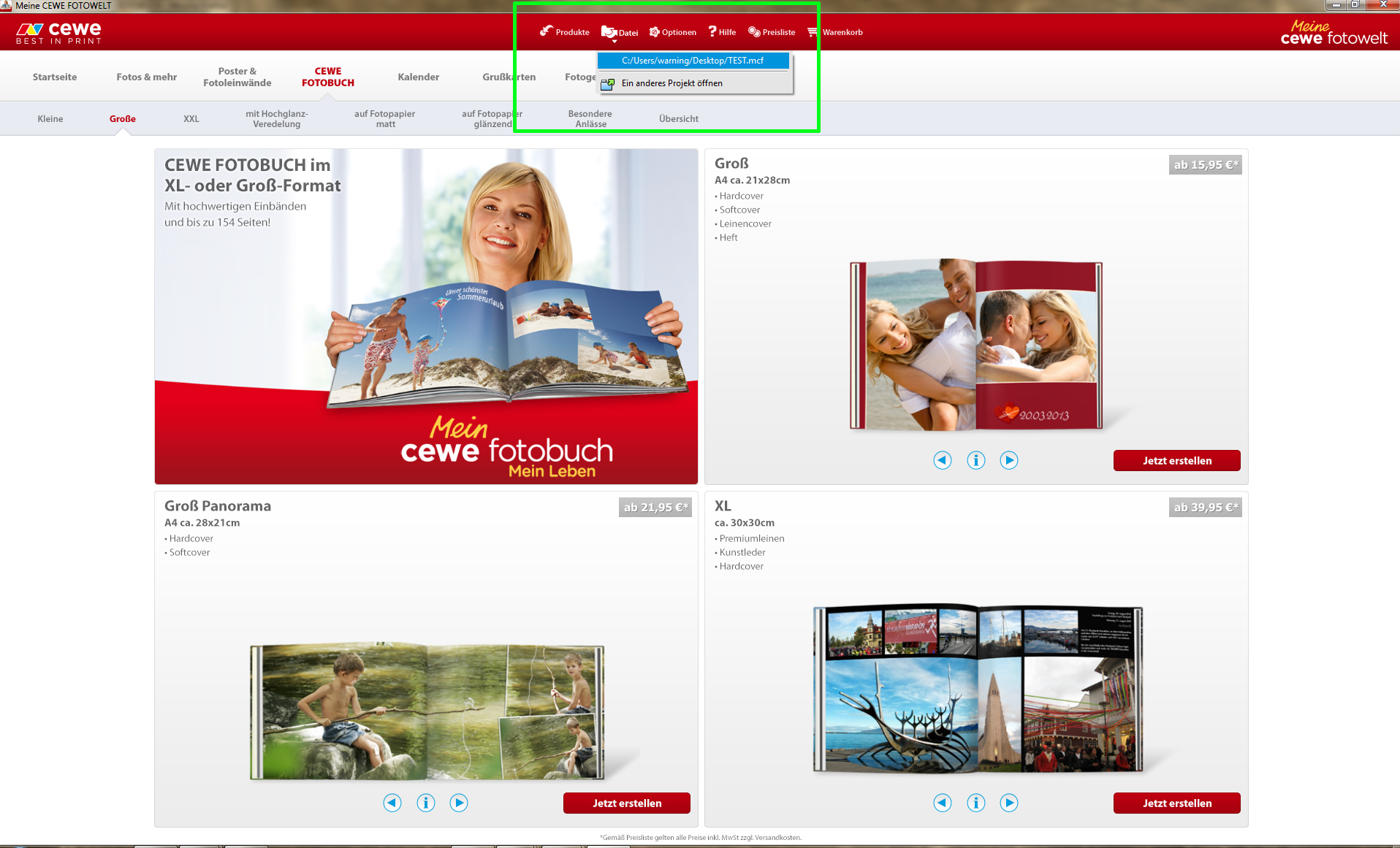Click 'Jetzt erstellen' for Groß book
The image size is (1400, 848).
coord(1177,460)
